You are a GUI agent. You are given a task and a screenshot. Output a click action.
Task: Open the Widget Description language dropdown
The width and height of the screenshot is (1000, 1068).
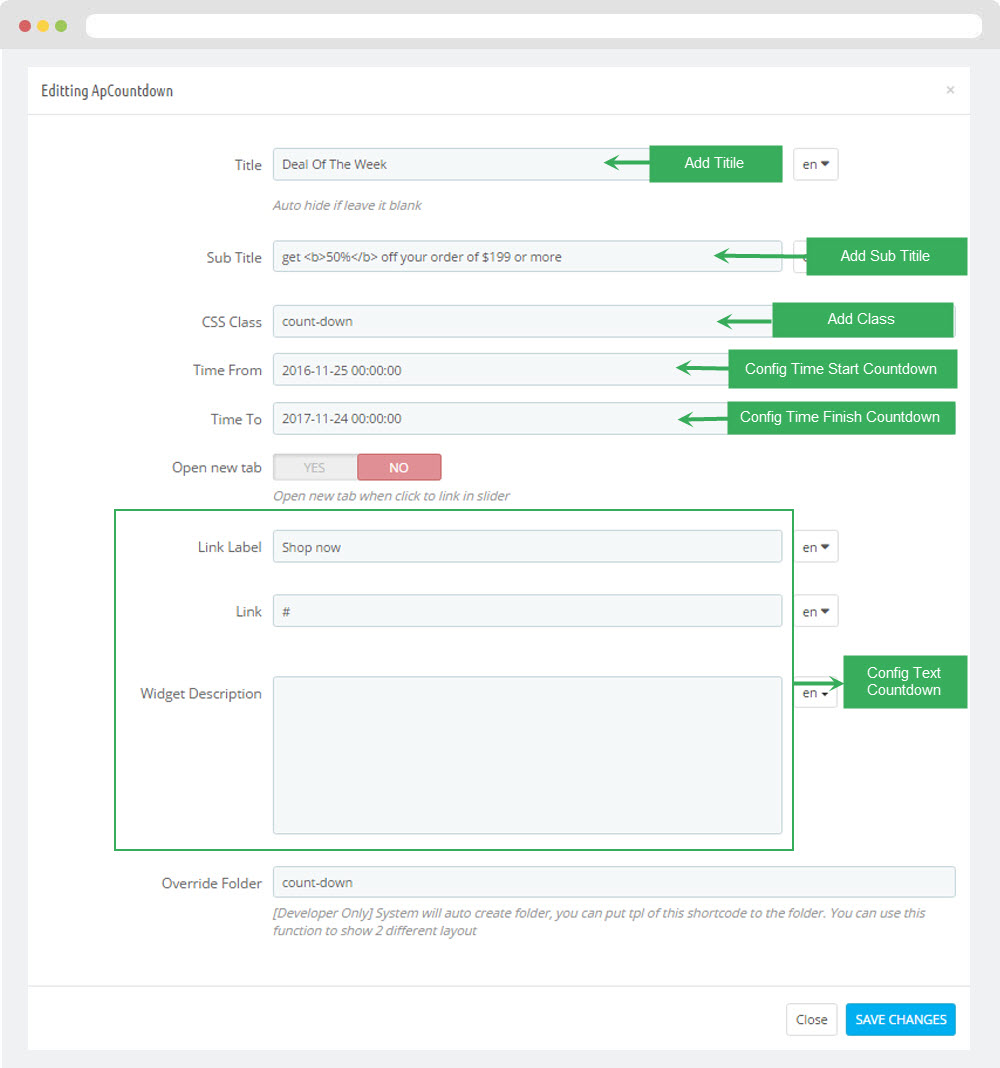pyautogui.click(x=815, y=693)
